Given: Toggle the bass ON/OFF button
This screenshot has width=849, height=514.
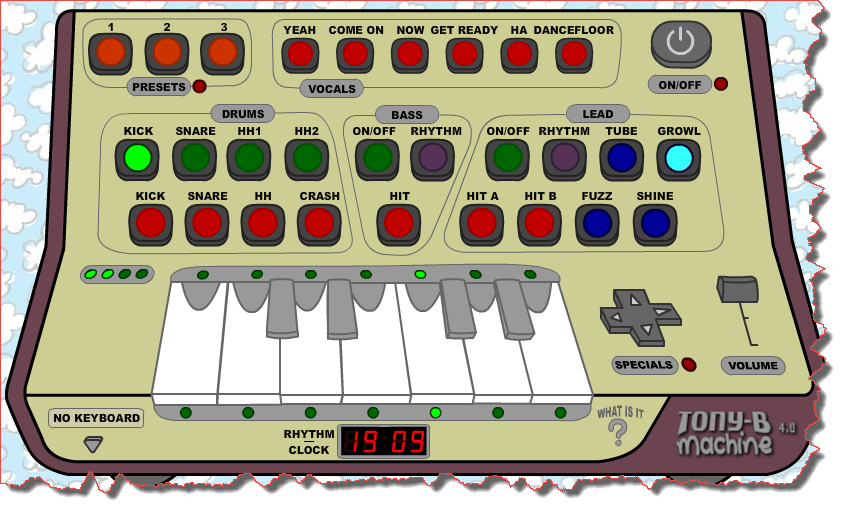Looking at the screenshot, I should tap(376, 157).
